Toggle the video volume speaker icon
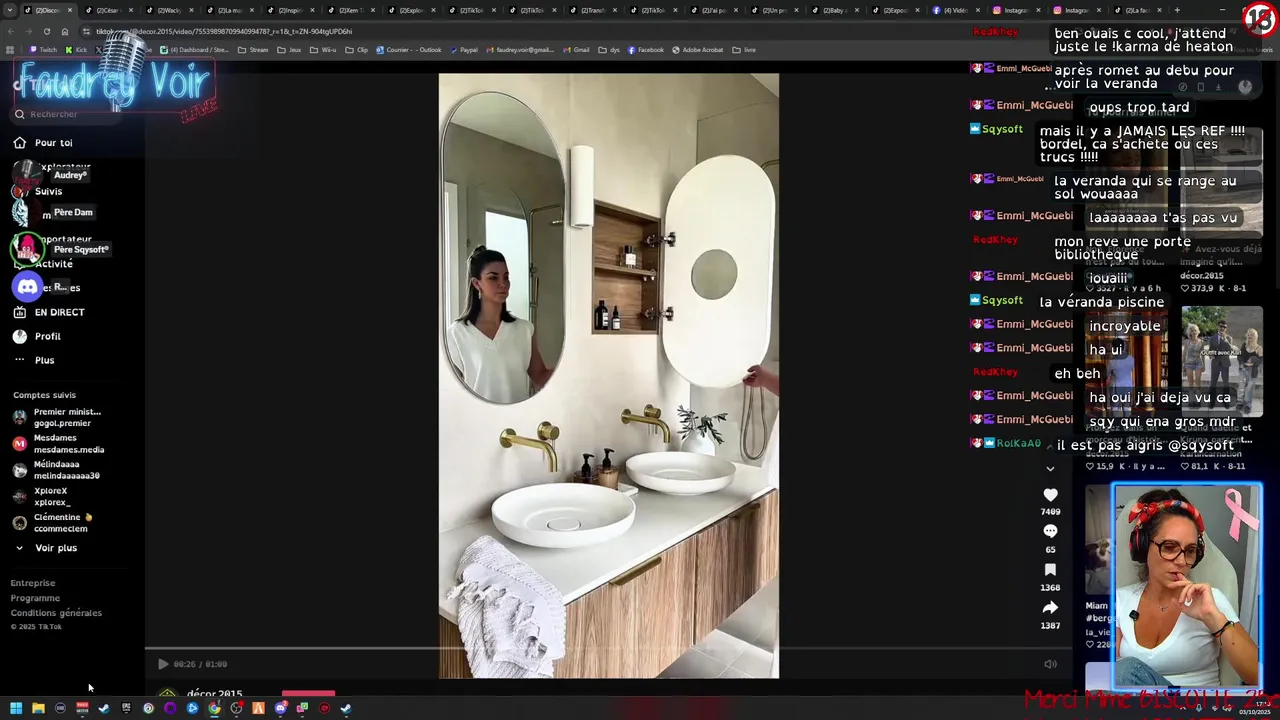Image resolution: width=1280 pixels, height=720 pixels. 1050,664
